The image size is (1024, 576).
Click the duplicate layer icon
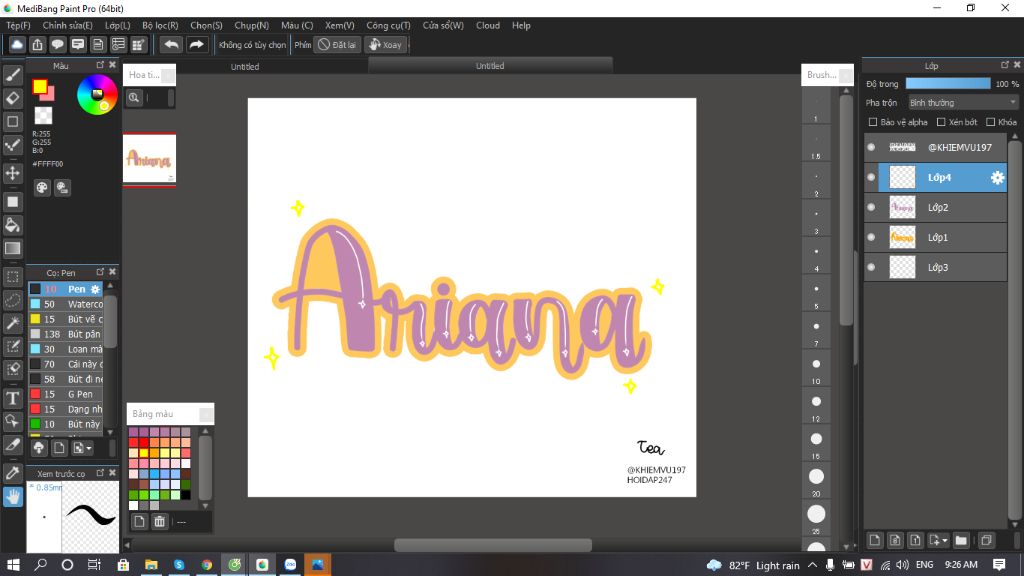[986, 540]
